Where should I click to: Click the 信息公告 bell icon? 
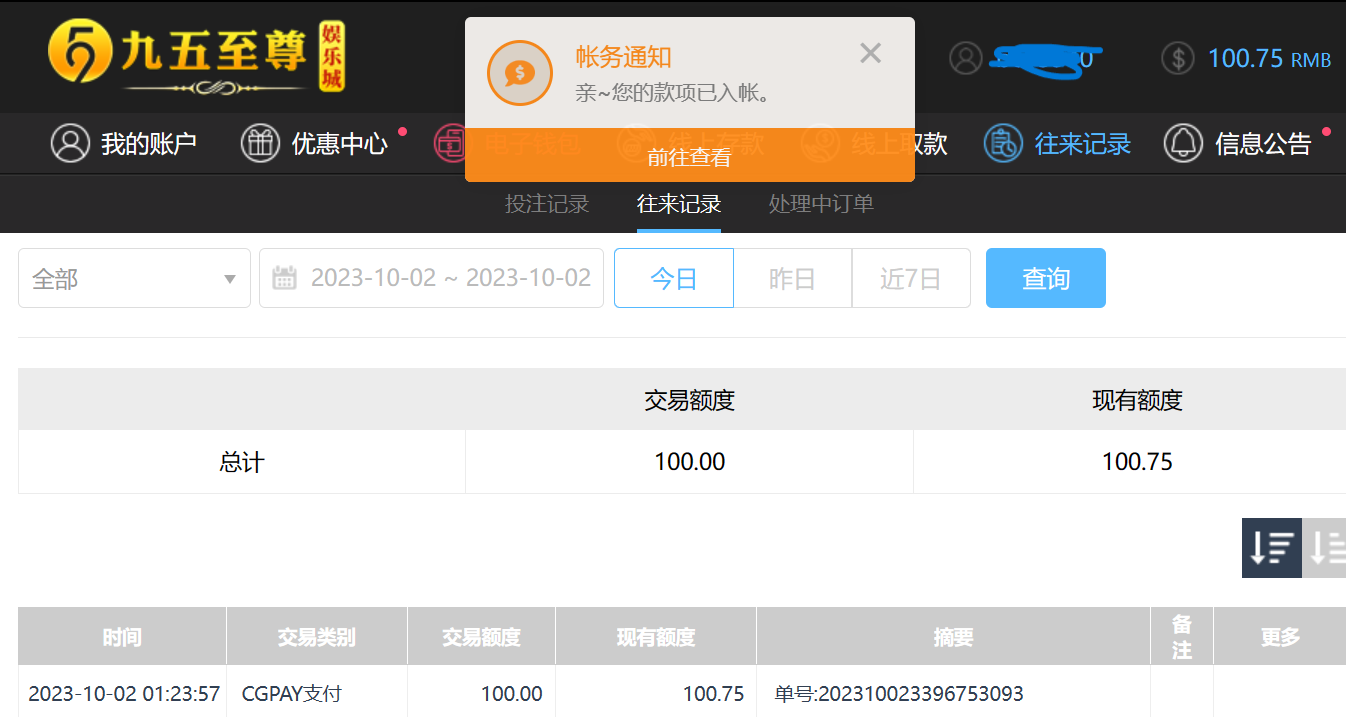tap(1183, 144)
